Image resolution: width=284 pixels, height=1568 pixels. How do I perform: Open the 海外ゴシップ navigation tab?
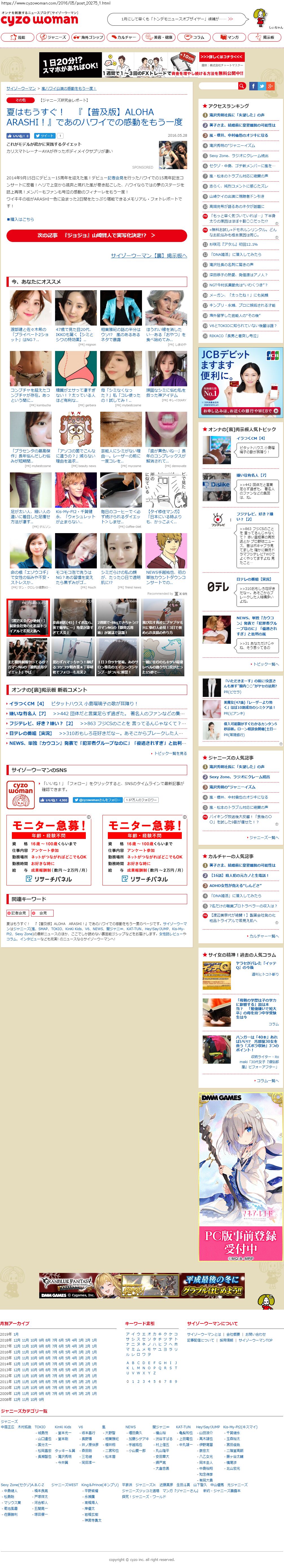pos(88,37)
